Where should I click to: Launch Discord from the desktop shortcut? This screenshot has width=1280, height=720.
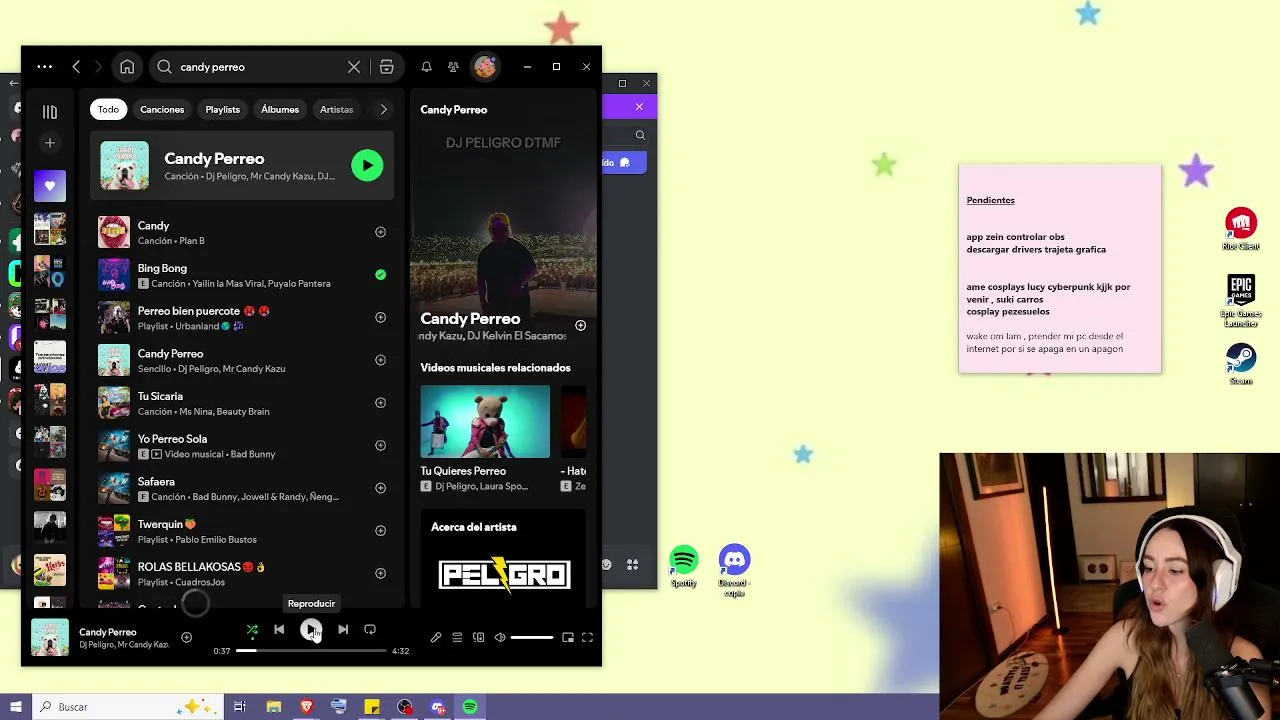pyautogui.click(x=734, y=570)
